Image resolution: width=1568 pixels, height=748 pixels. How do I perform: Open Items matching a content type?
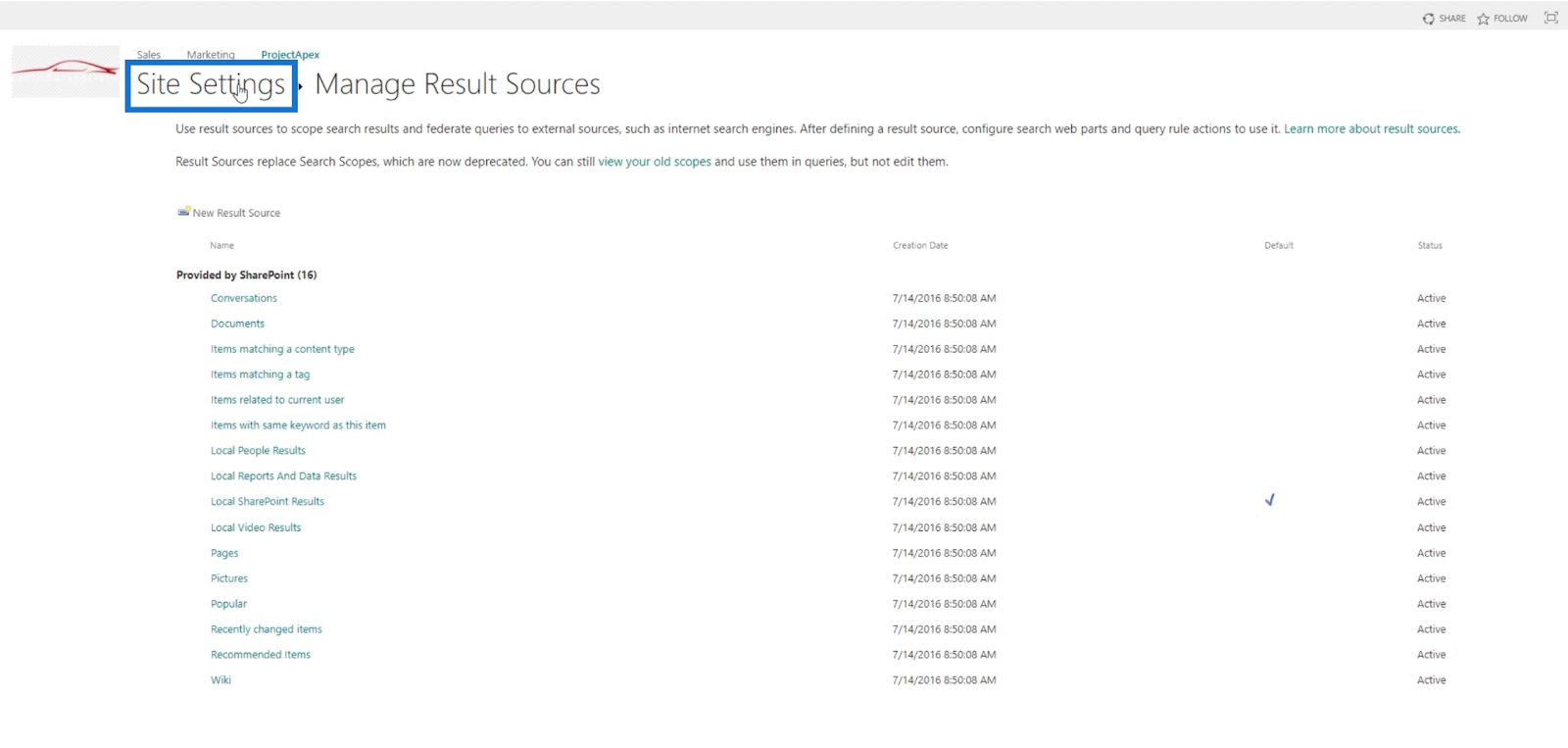pyautogui.click(x=282, y=349)
